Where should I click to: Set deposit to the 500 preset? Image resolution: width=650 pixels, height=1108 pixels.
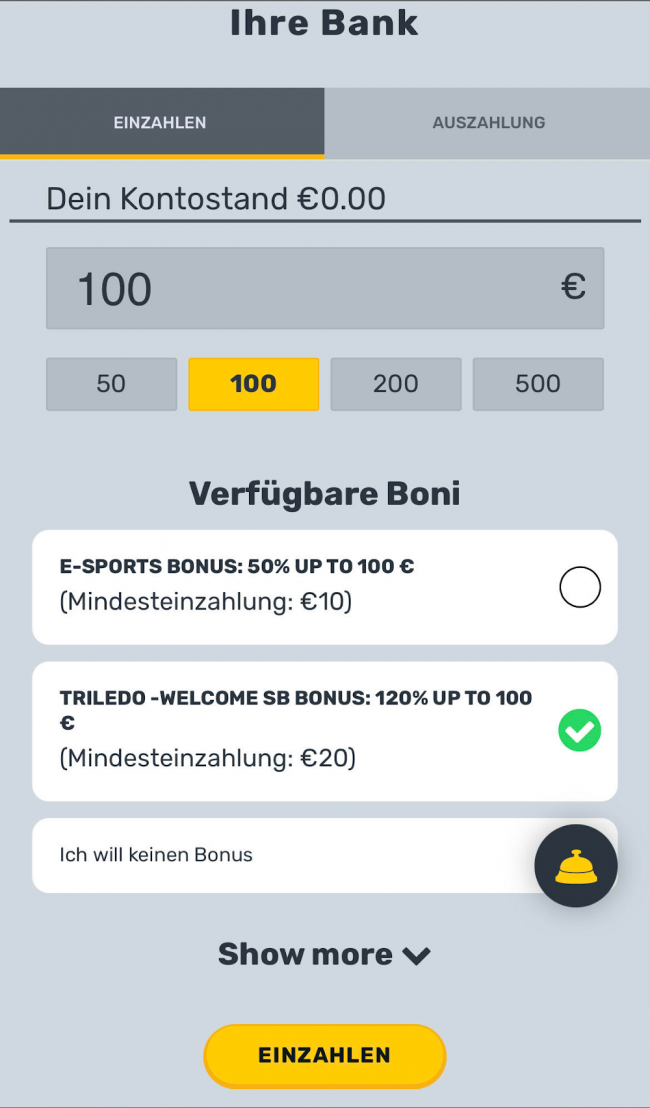(x=538, y=384)
